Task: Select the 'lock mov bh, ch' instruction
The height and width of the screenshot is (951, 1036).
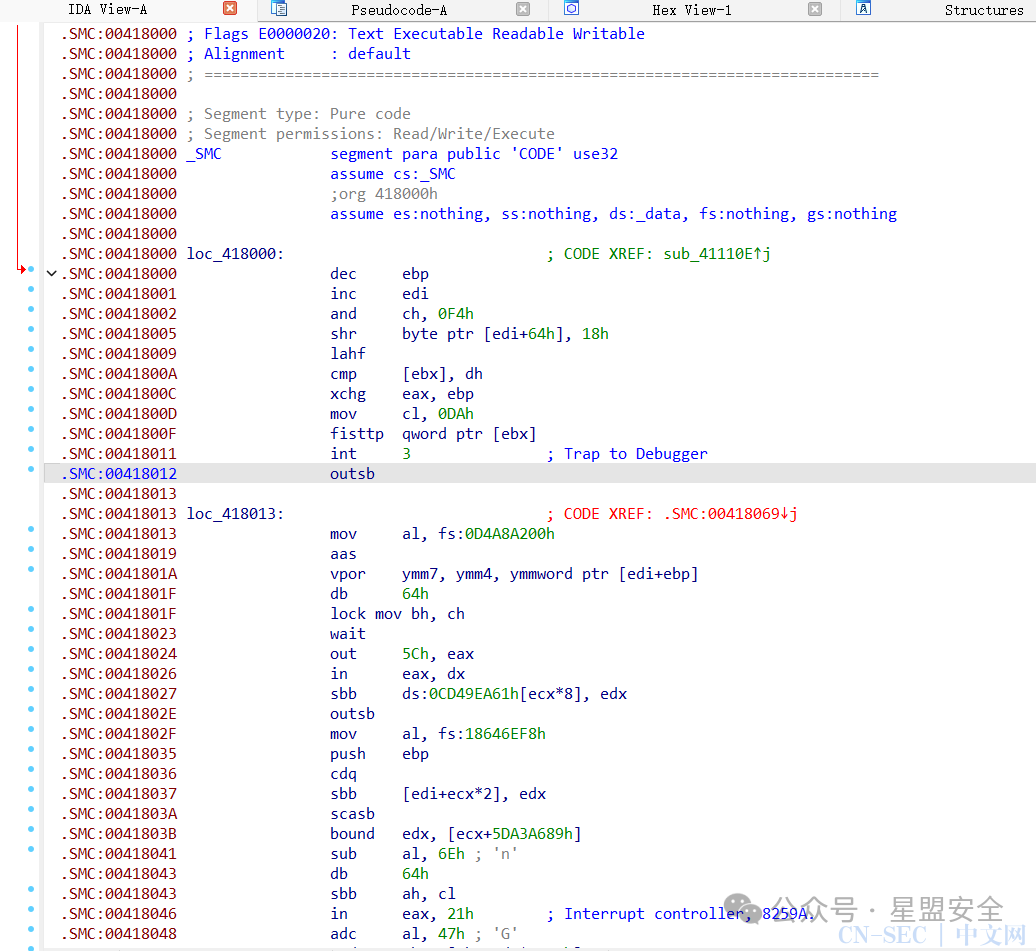Action: tap(397, 613)
